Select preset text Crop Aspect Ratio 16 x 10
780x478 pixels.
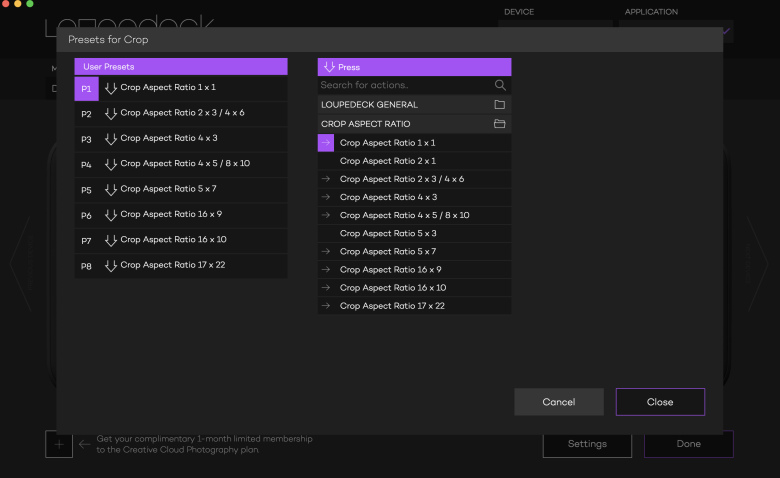(x=173, y=239)
